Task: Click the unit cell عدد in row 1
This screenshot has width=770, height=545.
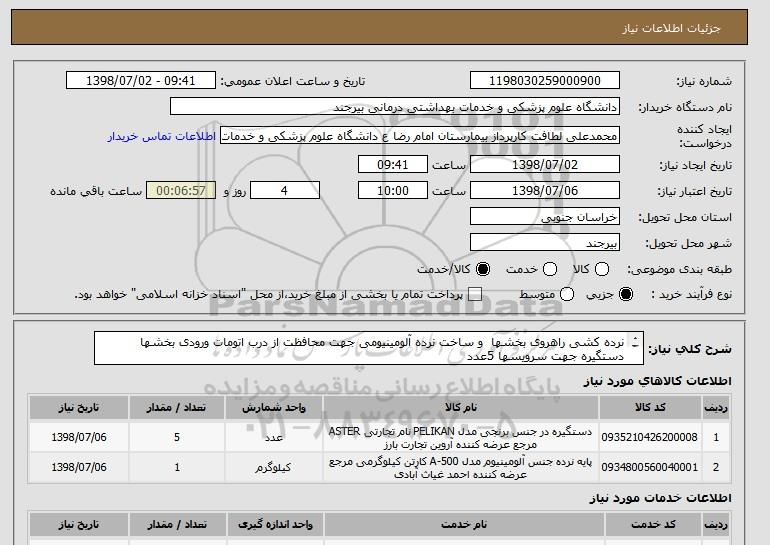Action: pyautogui.click(x=274, y=437)
